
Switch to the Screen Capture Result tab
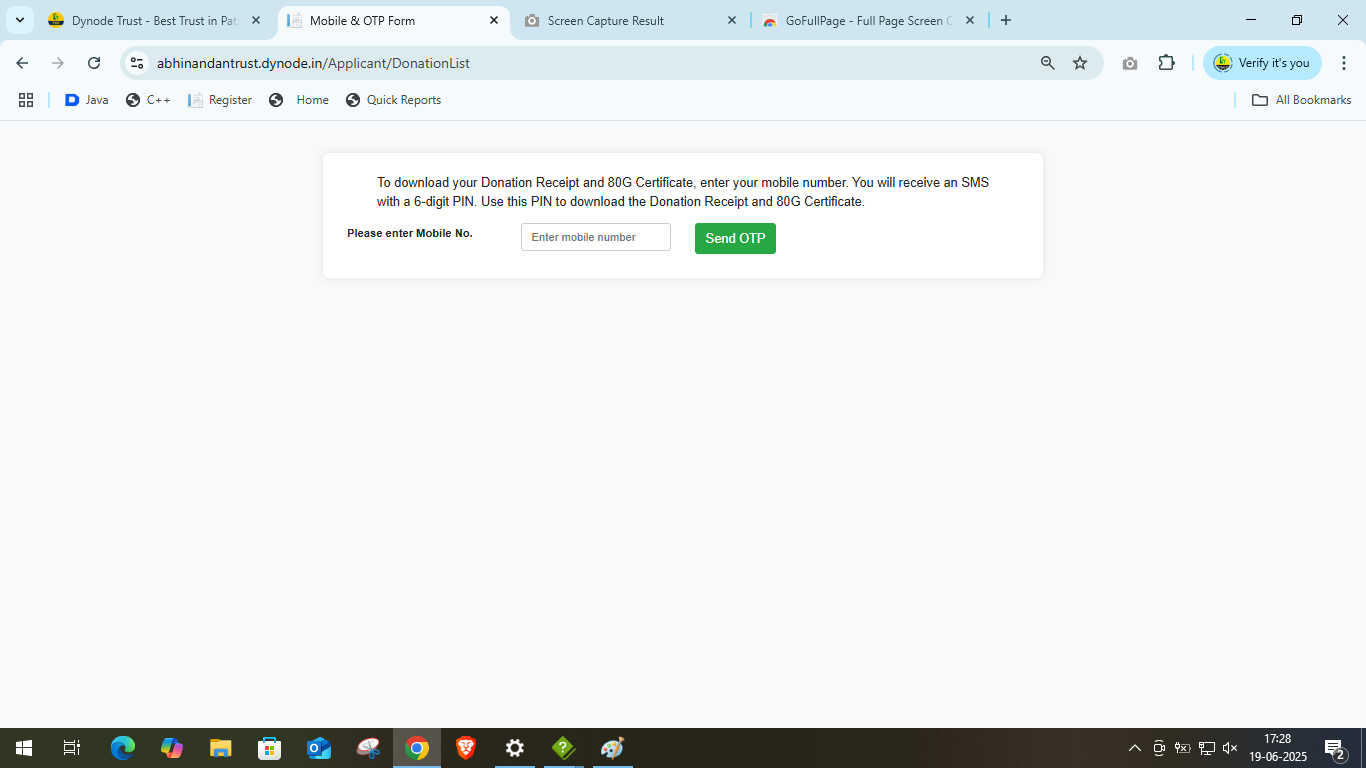point(620,20)
